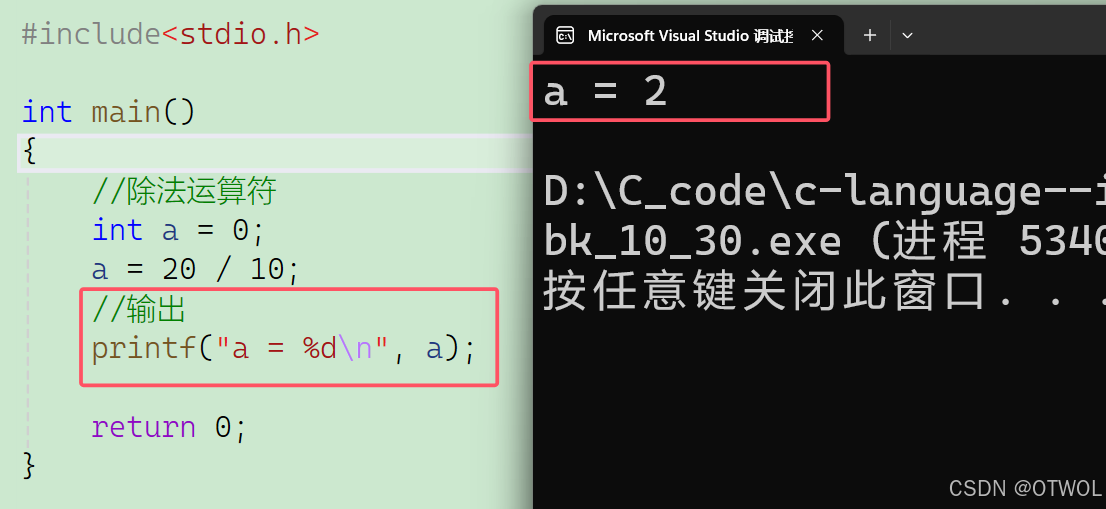Click the 'a = 20 / 10;' division statement

pos(196,269)
